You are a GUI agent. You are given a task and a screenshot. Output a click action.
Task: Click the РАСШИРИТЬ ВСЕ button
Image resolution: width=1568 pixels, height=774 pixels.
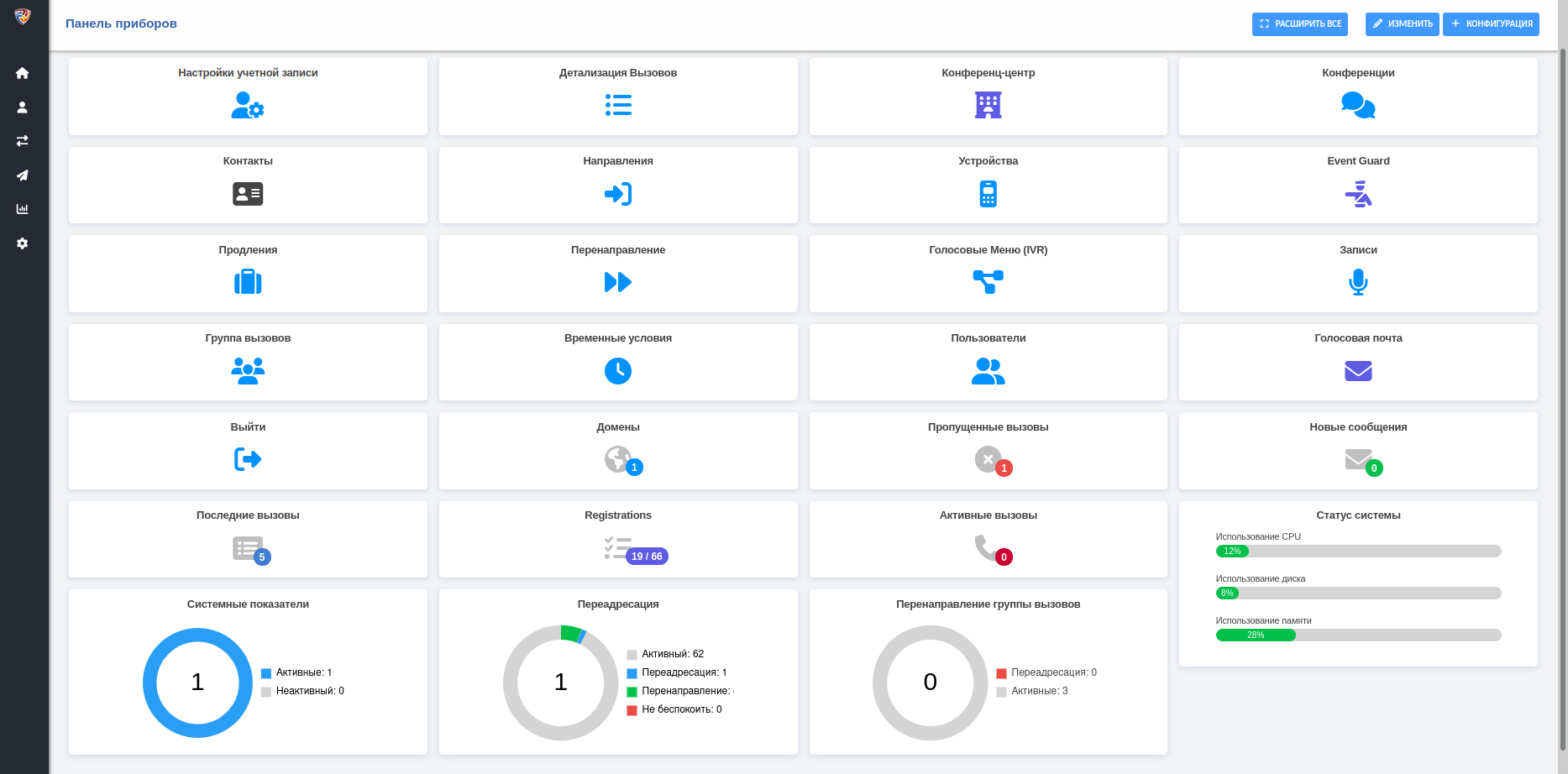[1299, 24]
